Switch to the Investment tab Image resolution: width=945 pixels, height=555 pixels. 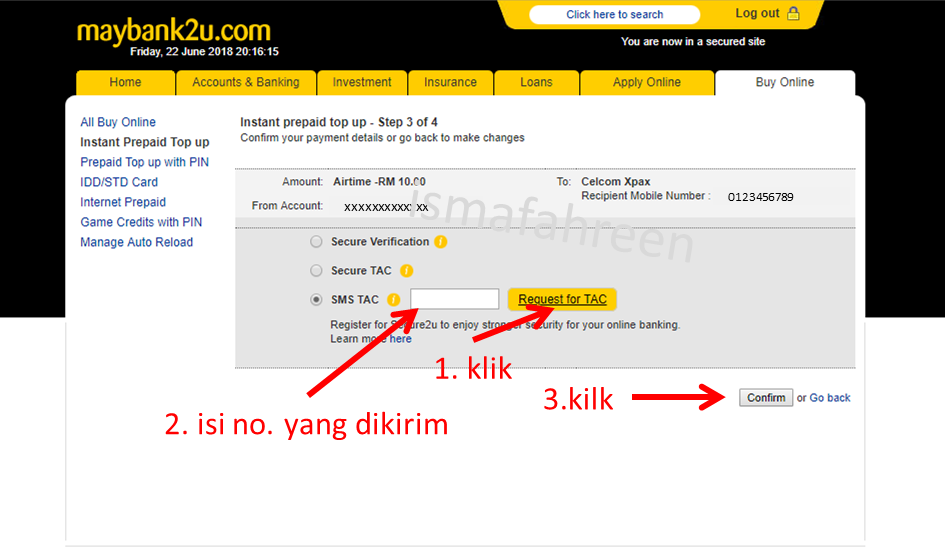(x=362, y=83)
